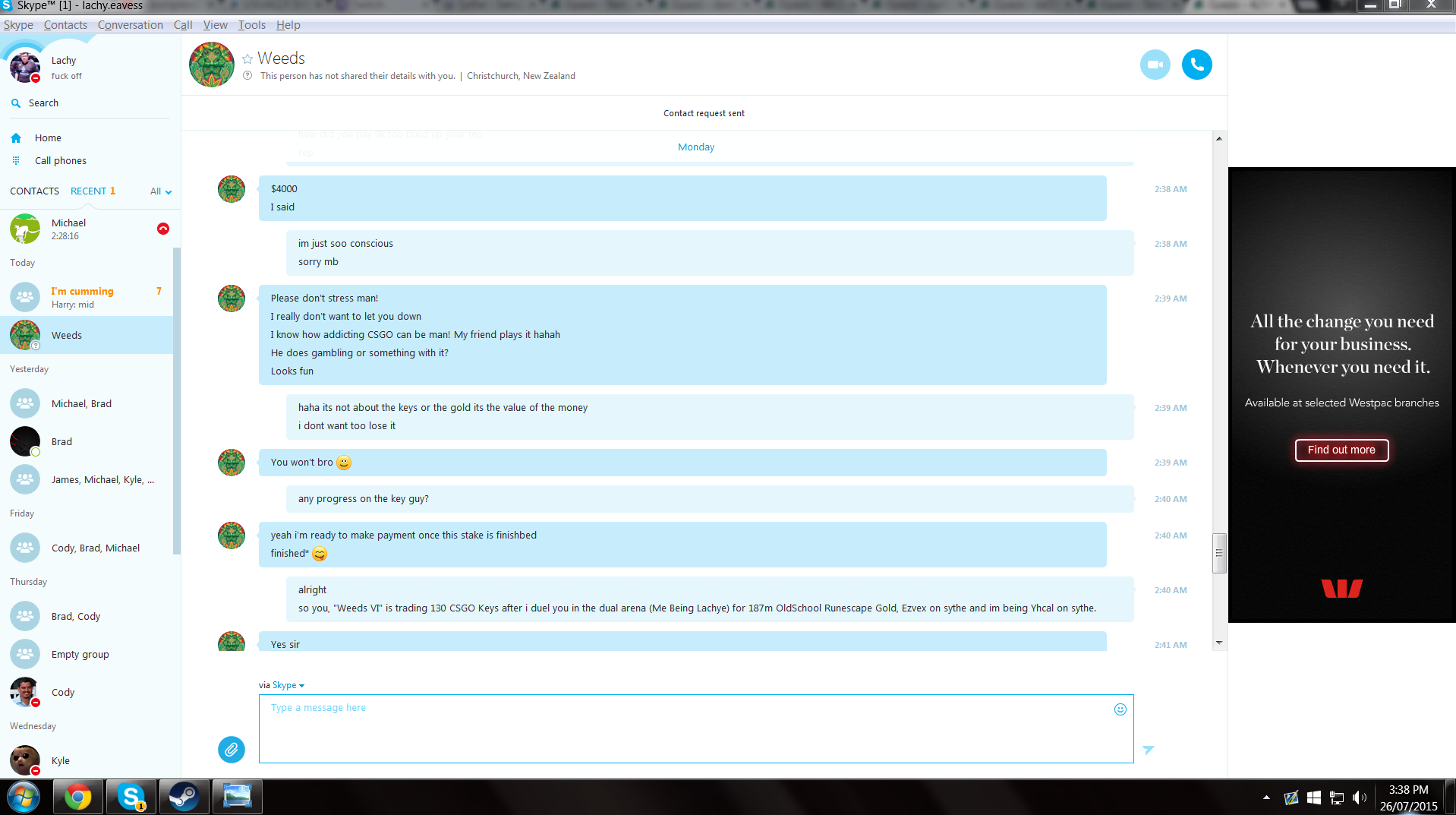1456x815 pixels.
Task: Open the Conversation menu
Action: pyautogui.click(x=131, y=25)
